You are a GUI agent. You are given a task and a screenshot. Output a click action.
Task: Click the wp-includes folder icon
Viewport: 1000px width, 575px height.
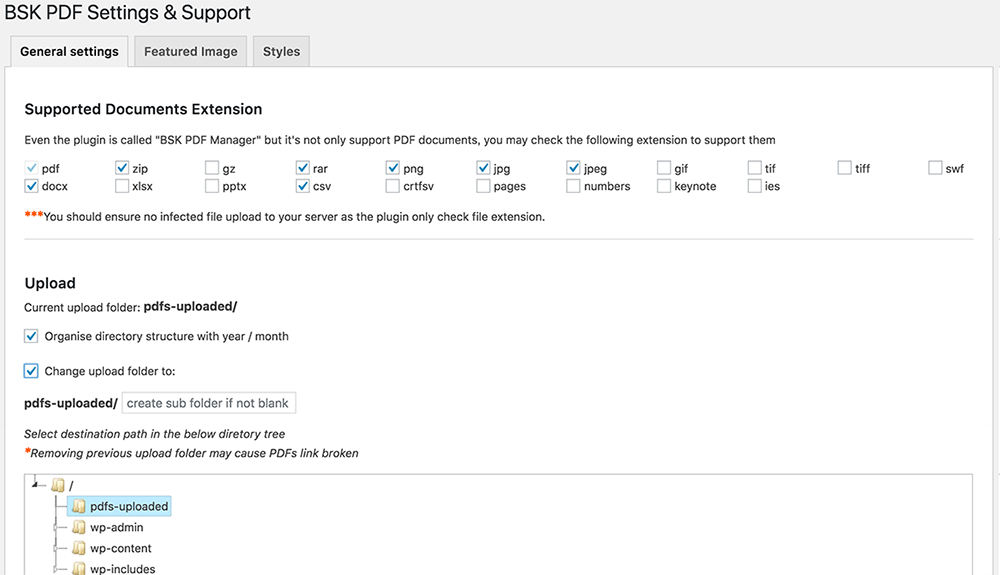(x=78, y=569)
